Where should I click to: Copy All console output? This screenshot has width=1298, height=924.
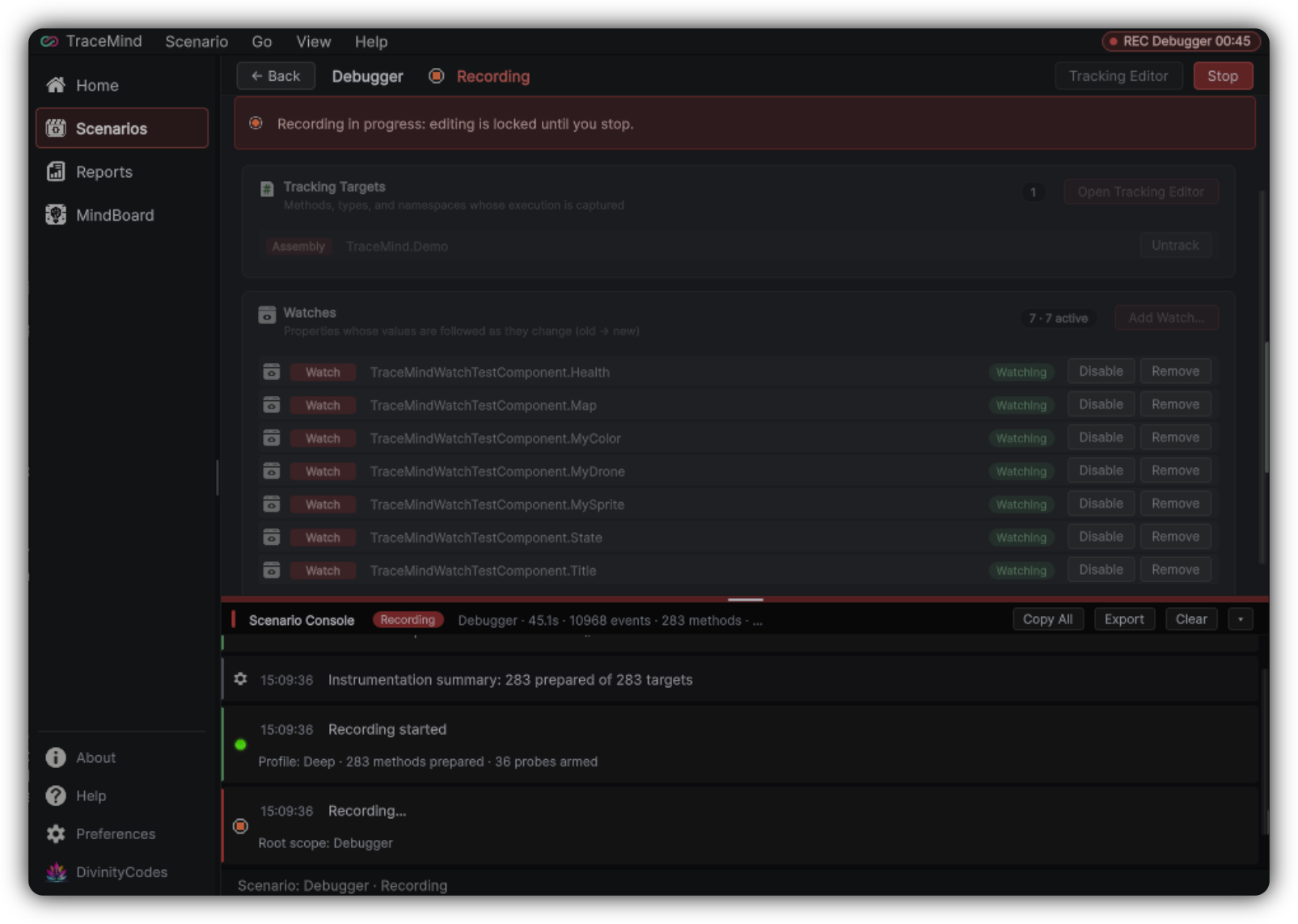[1047, 619]
